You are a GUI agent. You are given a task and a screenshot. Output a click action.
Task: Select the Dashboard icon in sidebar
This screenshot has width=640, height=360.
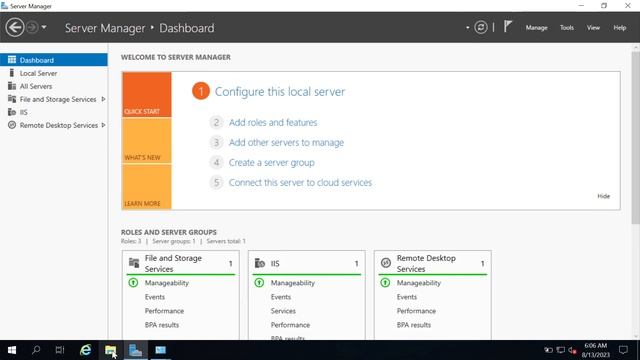[x=12, y=60]
